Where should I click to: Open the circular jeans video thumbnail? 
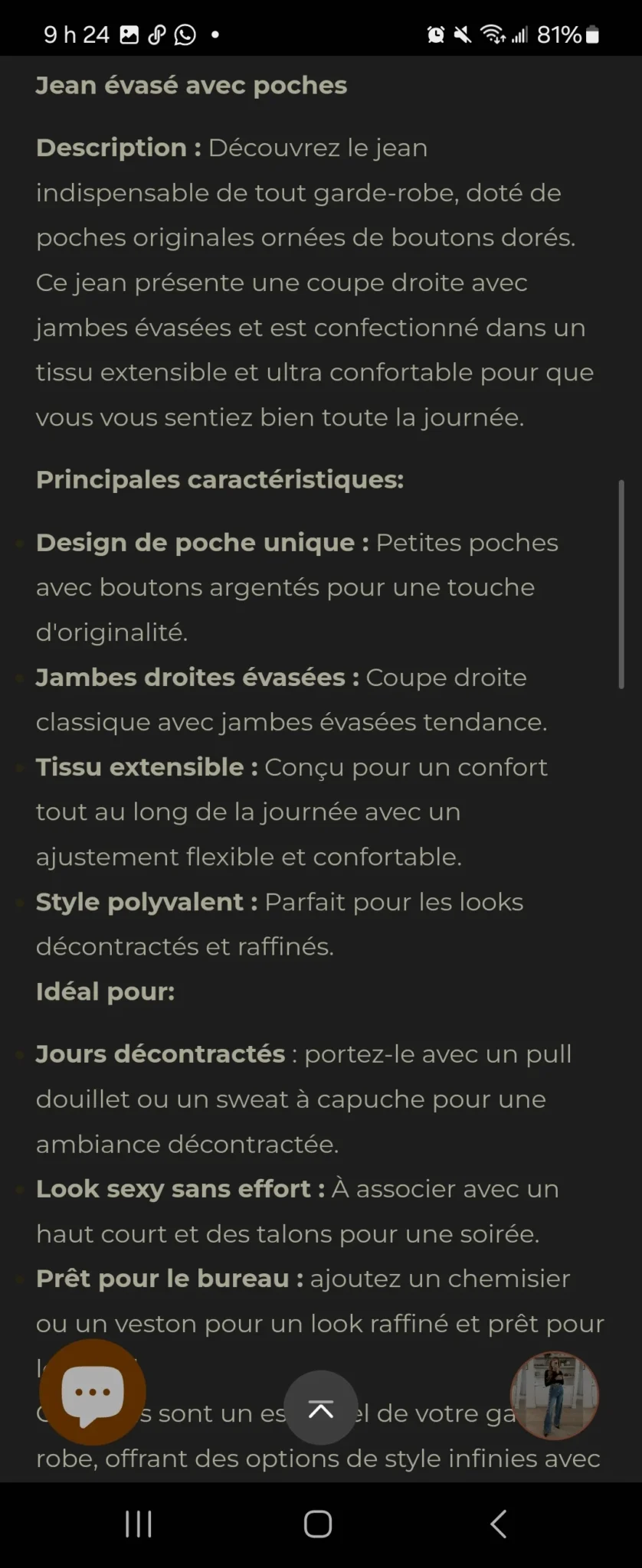point(555,1395)
